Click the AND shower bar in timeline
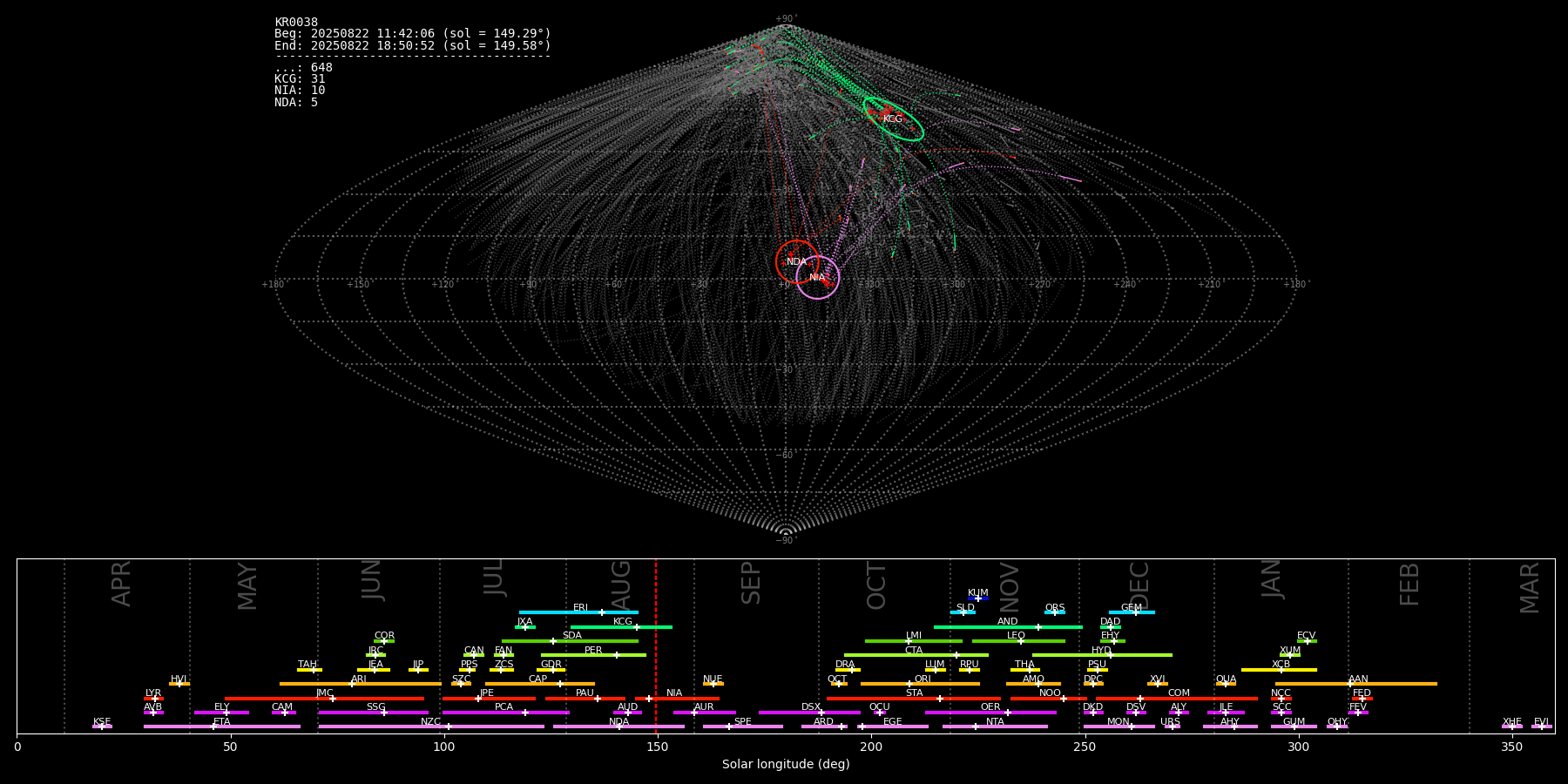This screenshot has height=784, width=1568. 1008,627
